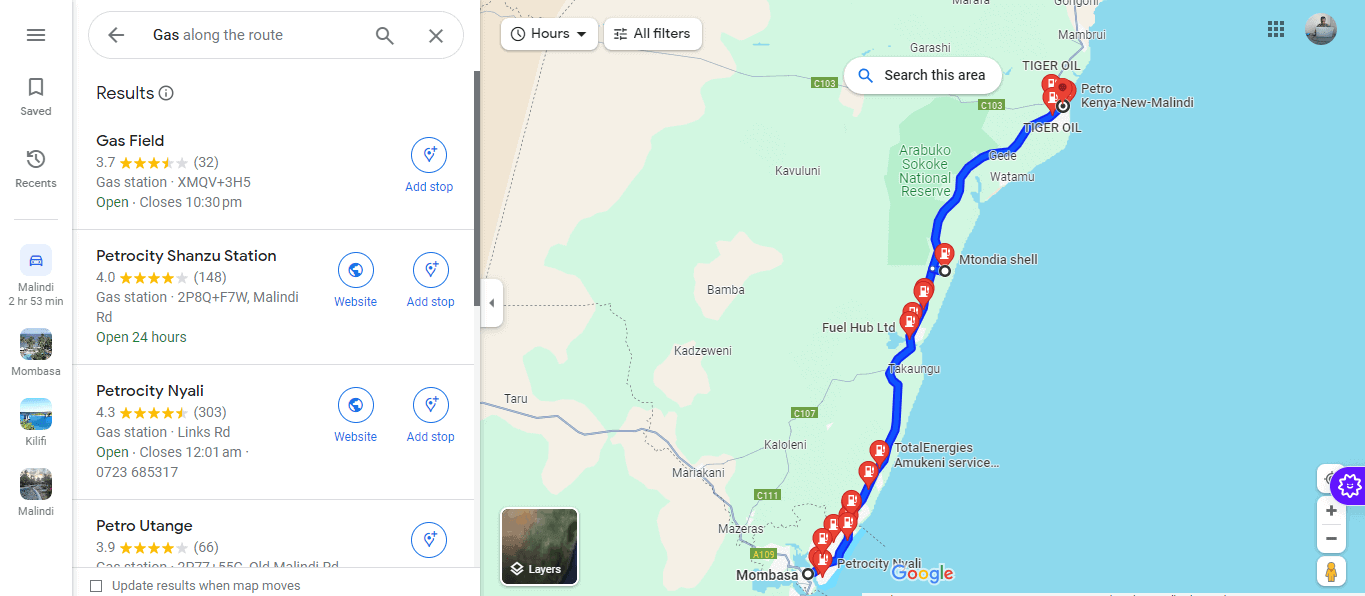Open the Layers panel on the map
This screenshot has width=1365, height=596.
coord(538,546)
